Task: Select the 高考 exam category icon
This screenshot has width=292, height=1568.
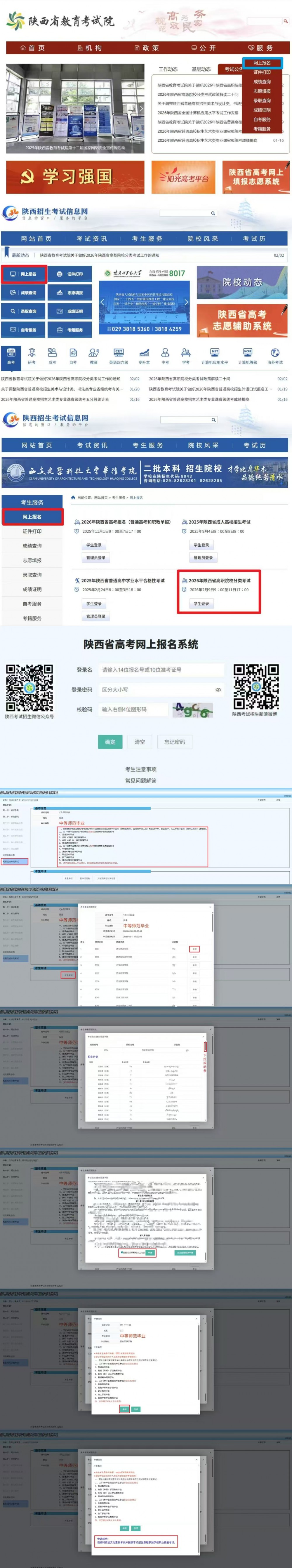Action: (11, 357)
